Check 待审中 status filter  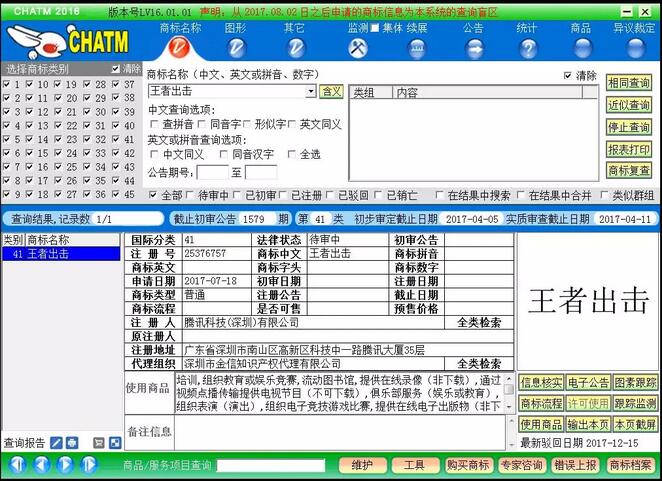point(190,195)
